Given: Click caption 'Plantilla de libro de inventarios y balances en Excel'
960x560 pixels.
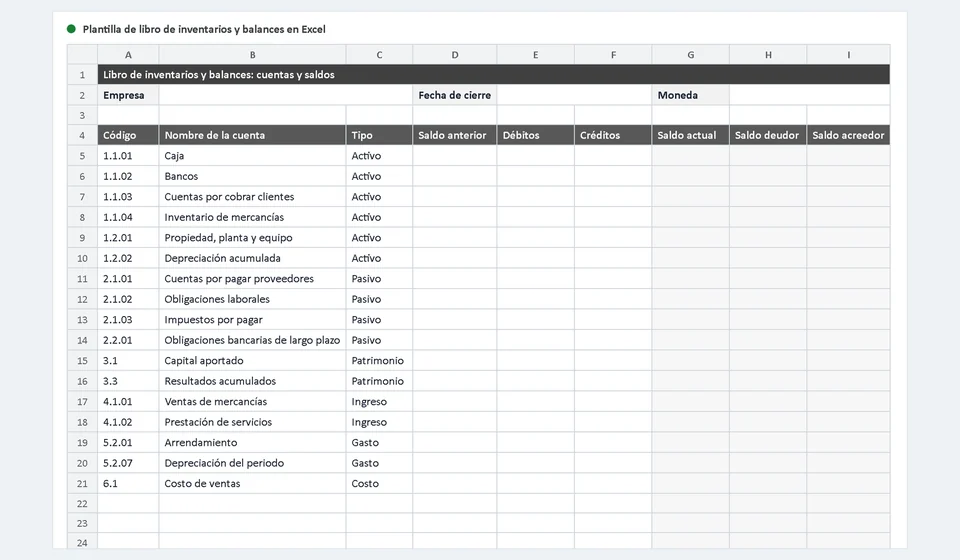Looking at the screenshot, I should pos(204,29).
